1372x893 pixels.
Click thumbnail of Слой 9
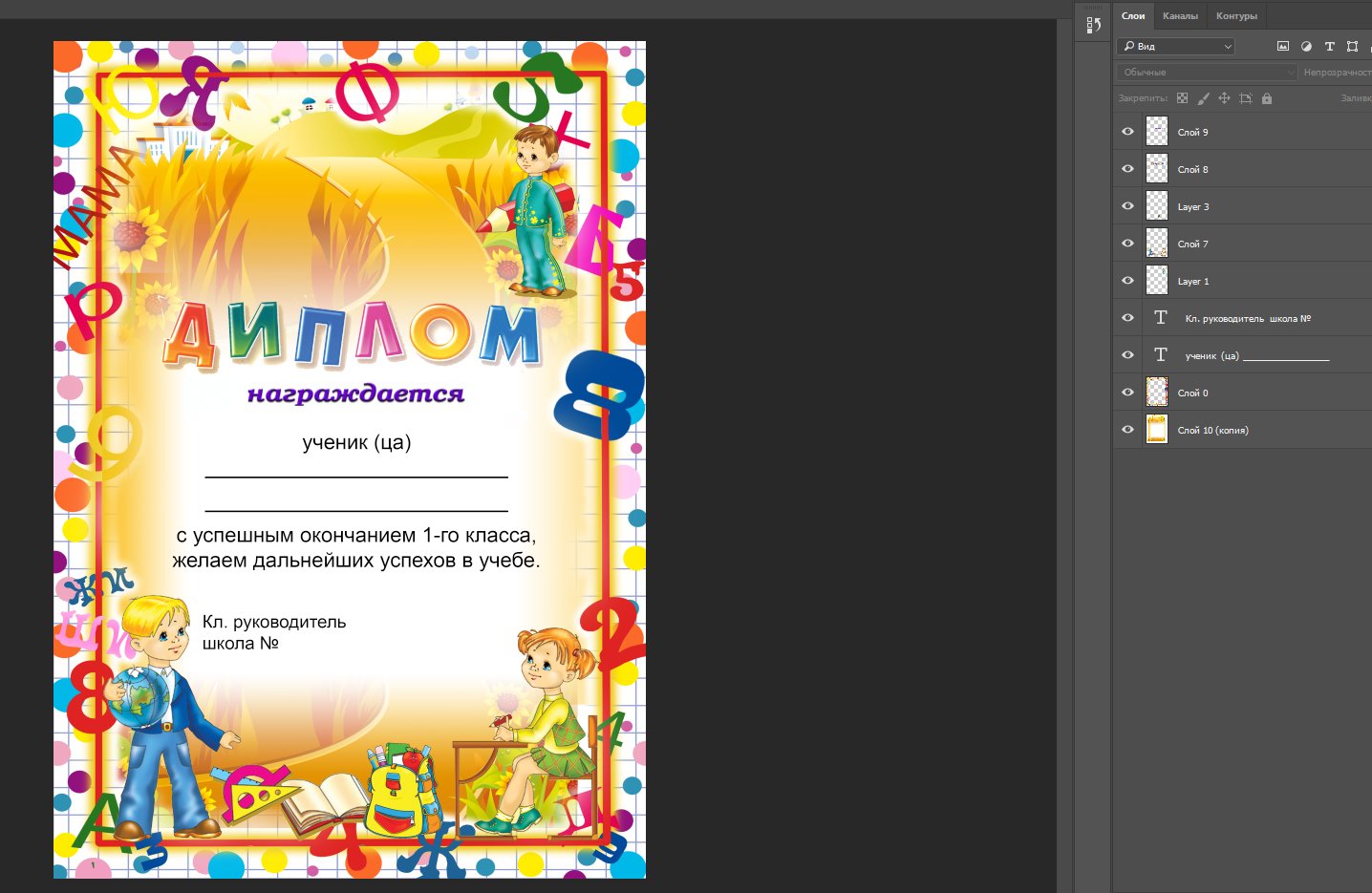click(x=1157, y=132)
